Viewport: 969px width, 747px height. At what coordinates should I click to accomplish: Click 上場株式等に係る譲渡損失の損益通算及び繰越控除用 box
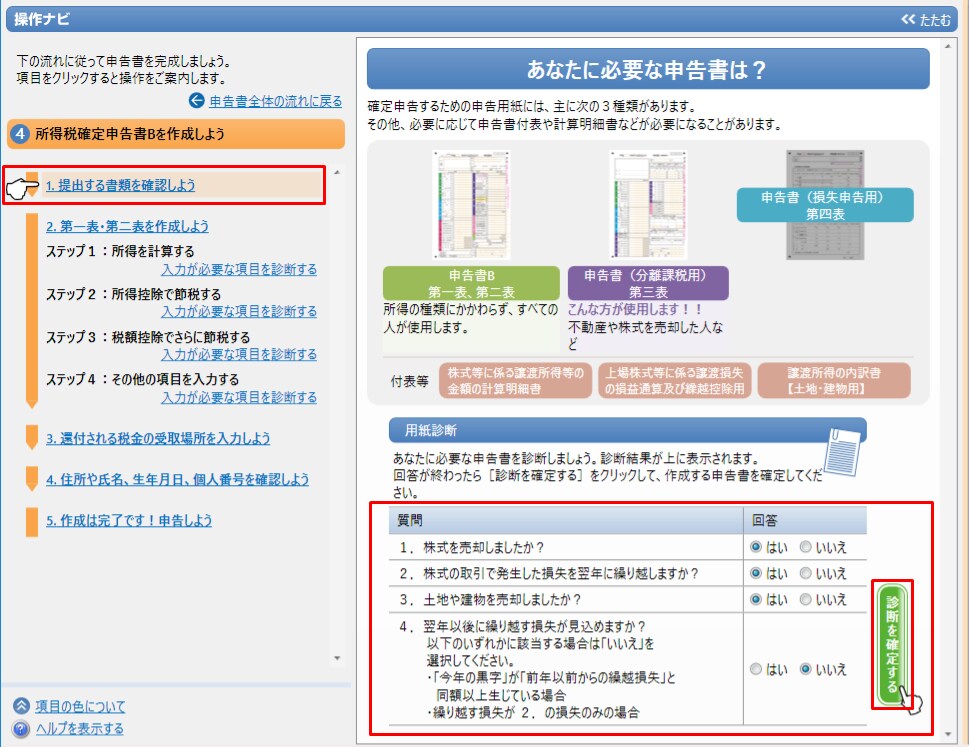pyautogui.click(x=674, y=381)
